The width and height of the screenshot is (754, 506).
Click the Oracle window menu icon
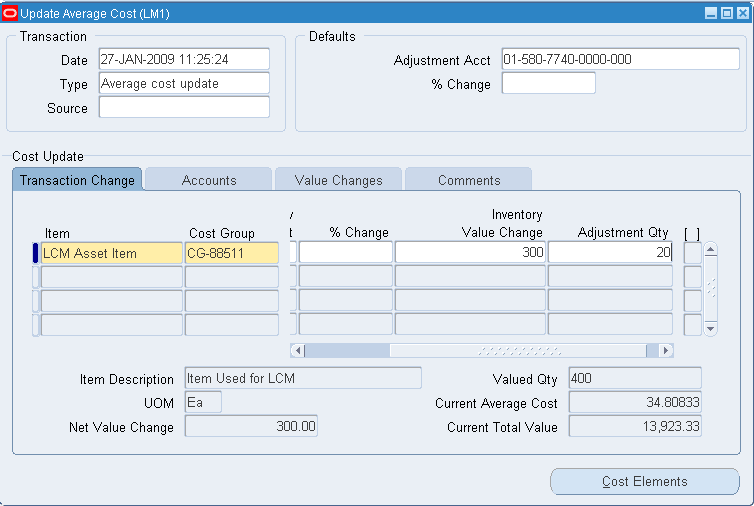10,13
